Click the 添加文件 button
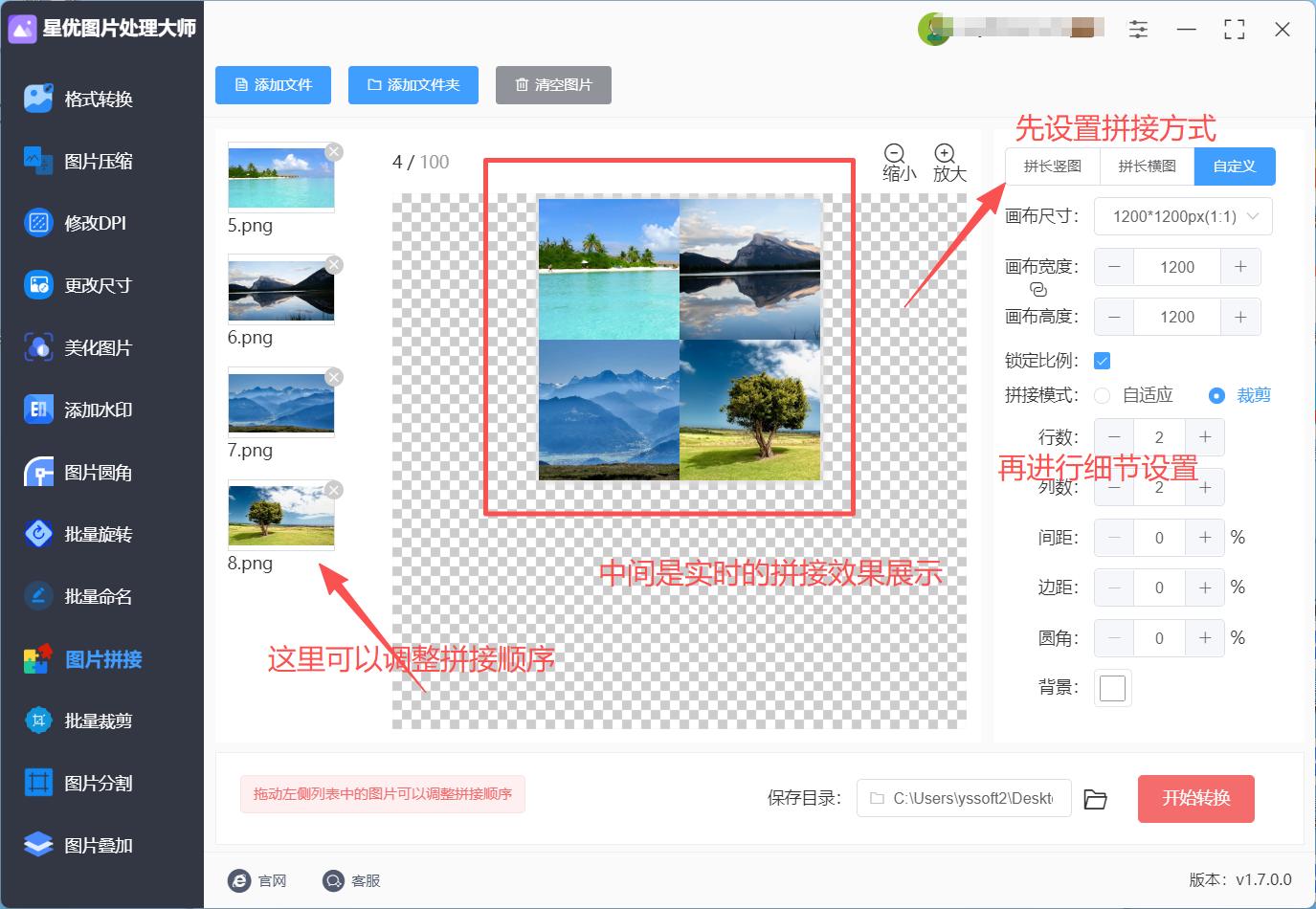The width and height of the screenshot is (1316, 909). [273, 85]
